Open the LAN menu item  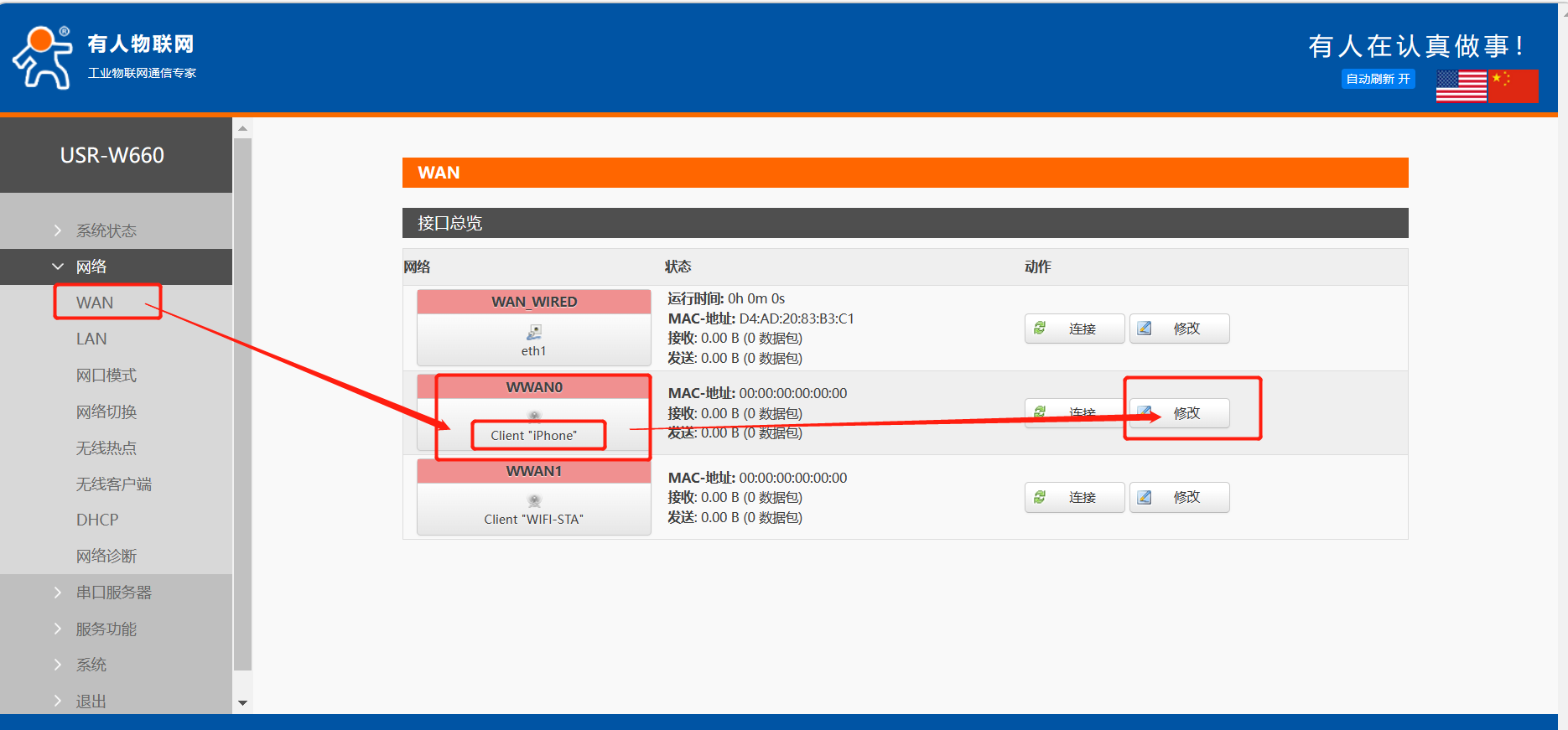click(x=91, y=339)
